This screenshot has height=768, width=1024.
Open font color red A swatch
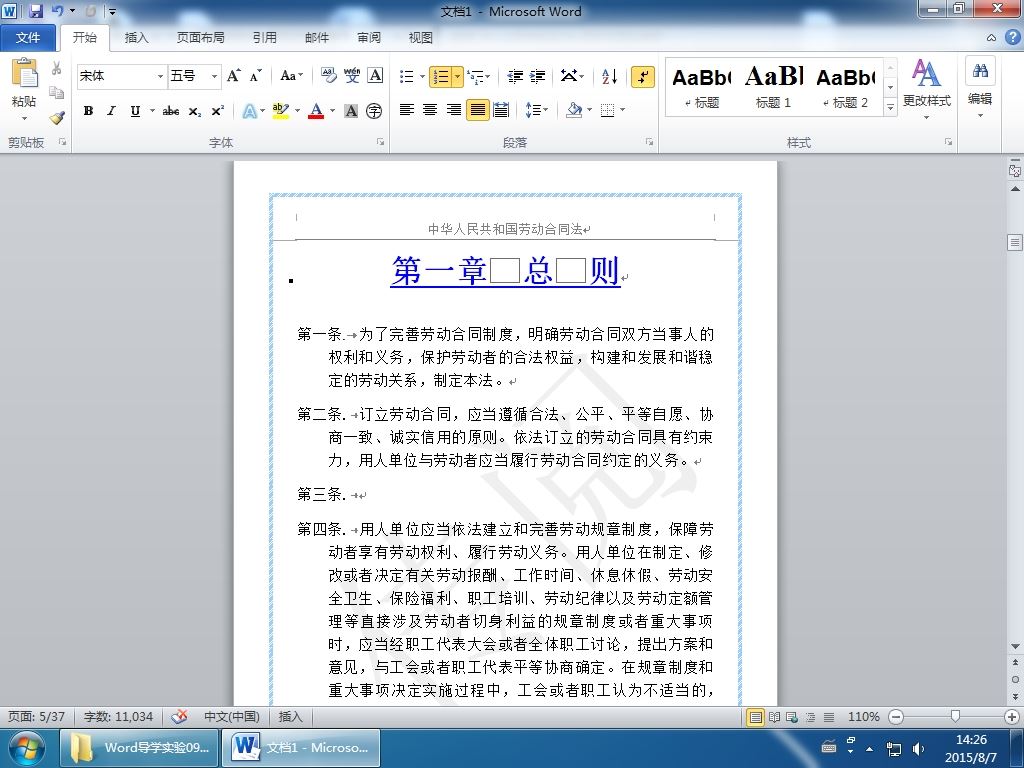tap(316, 111)
